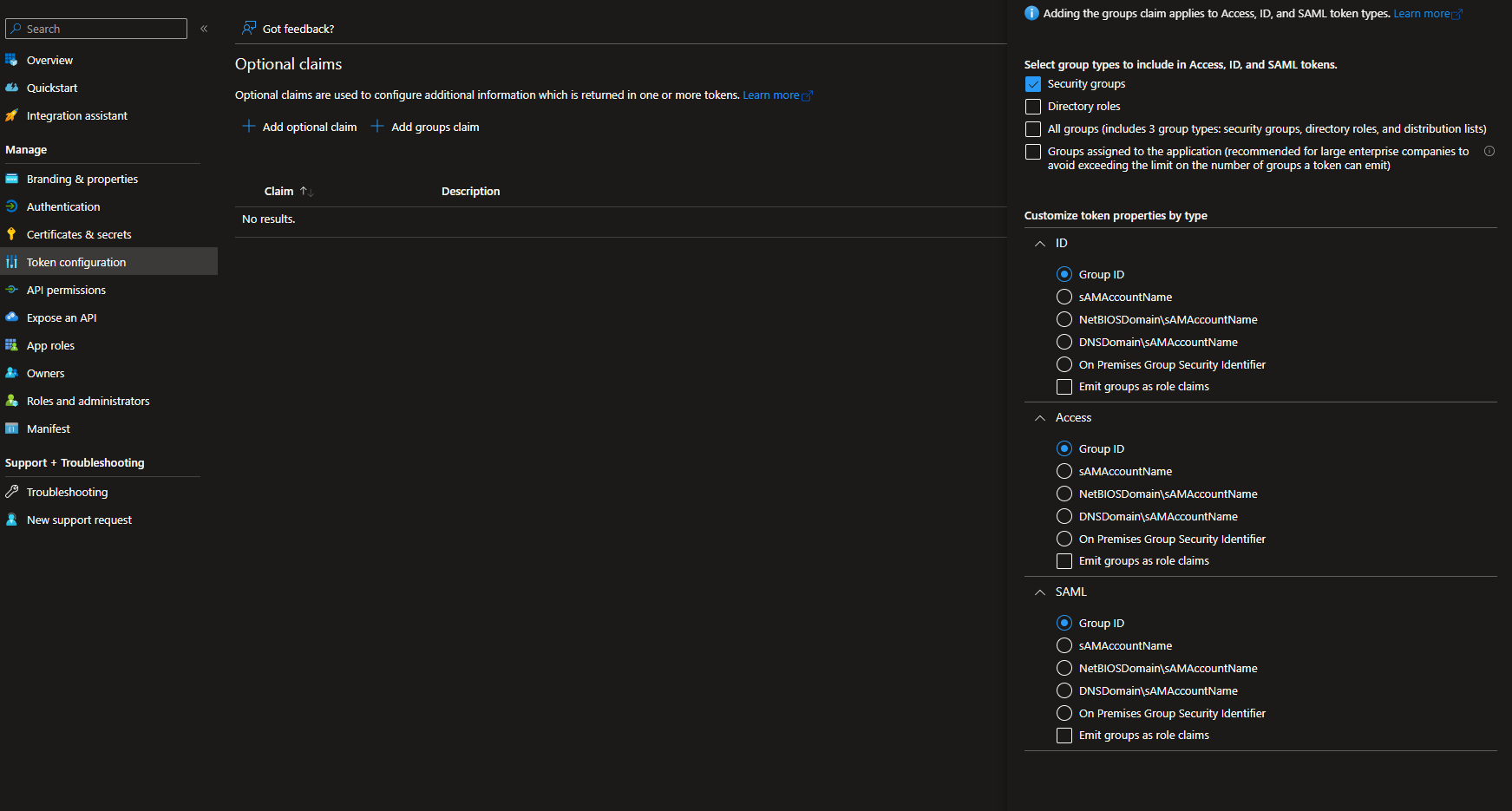Select DNSDomain\sAMAccountName radio under SAML
This screenshot has height=811, width=1512.
coord(1064,690)
